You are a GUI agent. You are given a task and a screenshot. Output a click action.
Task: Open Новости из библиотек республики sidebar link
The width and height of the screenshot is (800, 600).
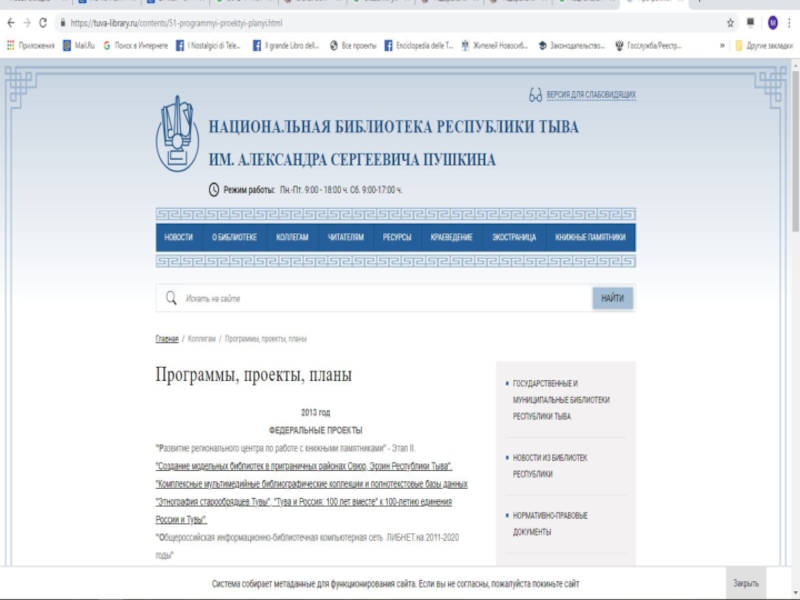tap(550, 466)
